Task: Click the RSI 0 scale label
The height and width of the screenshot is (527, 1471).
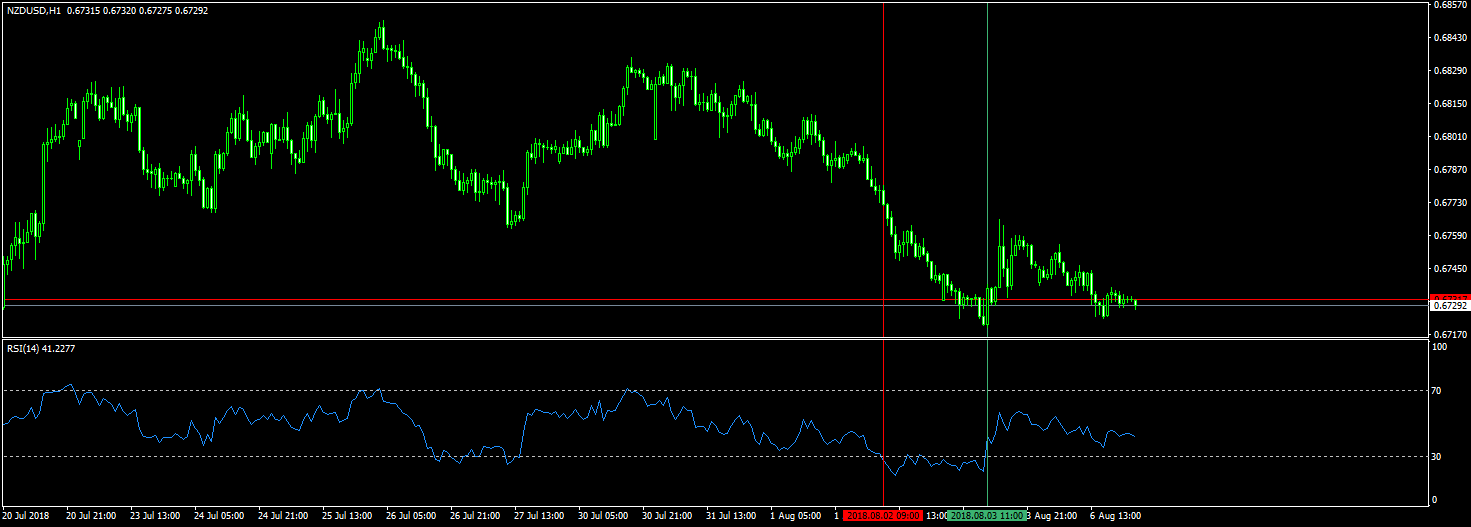Action: tap(1436, 499)
